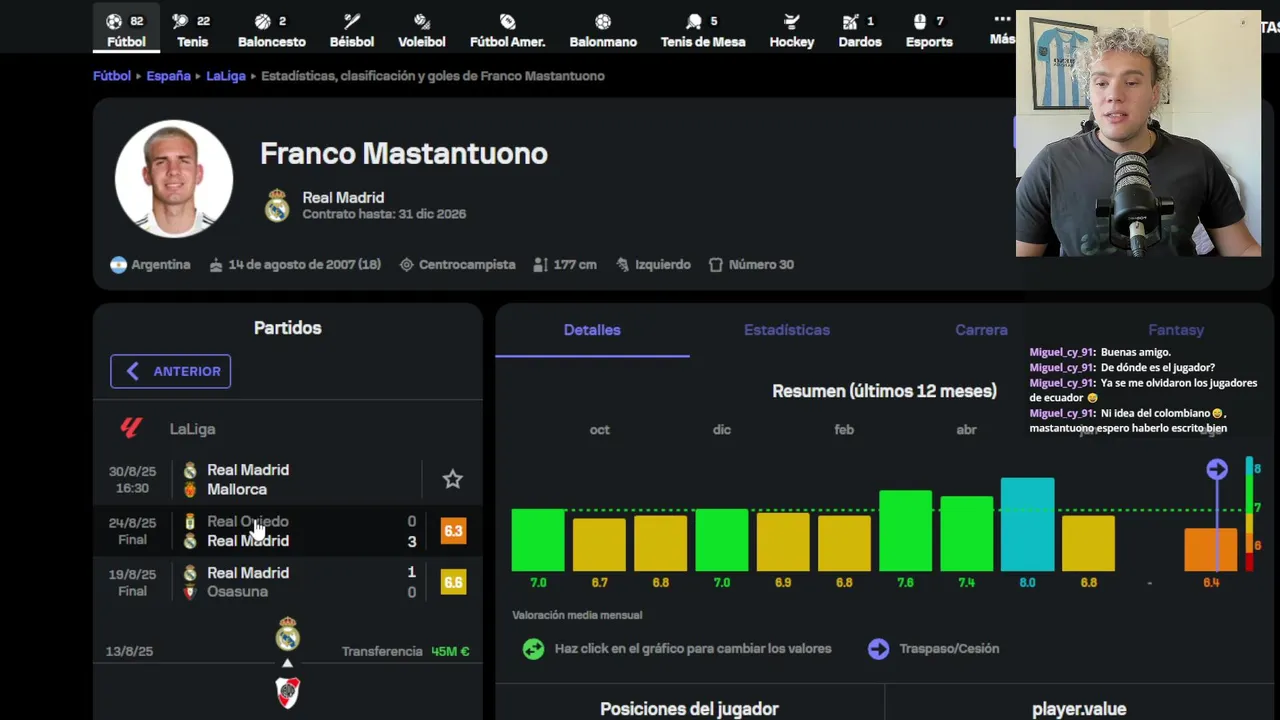
Task: Click the LaLiga logo icon in Partidos
Action: (131, 429)
